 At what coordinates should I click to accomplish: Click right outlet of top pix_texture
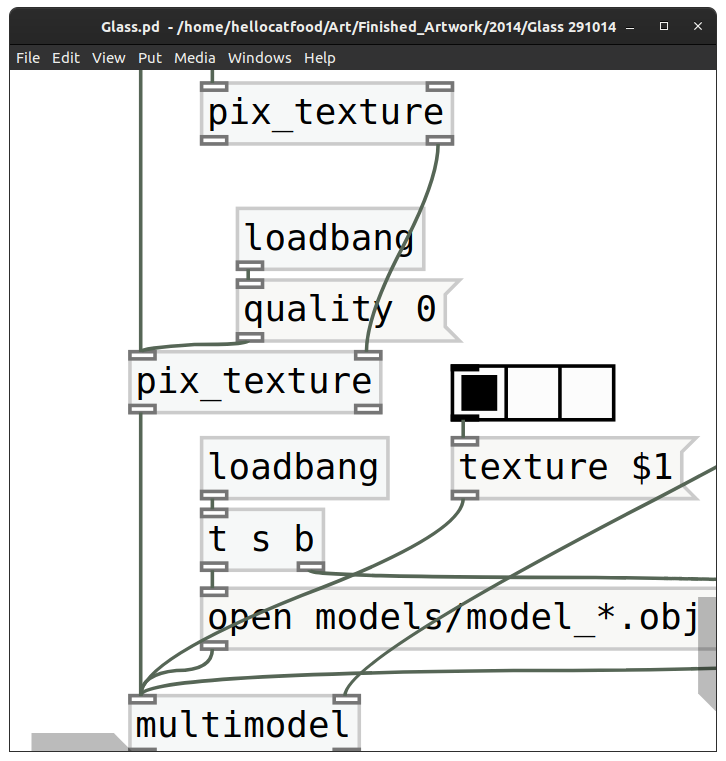click(x=440, y=141)
